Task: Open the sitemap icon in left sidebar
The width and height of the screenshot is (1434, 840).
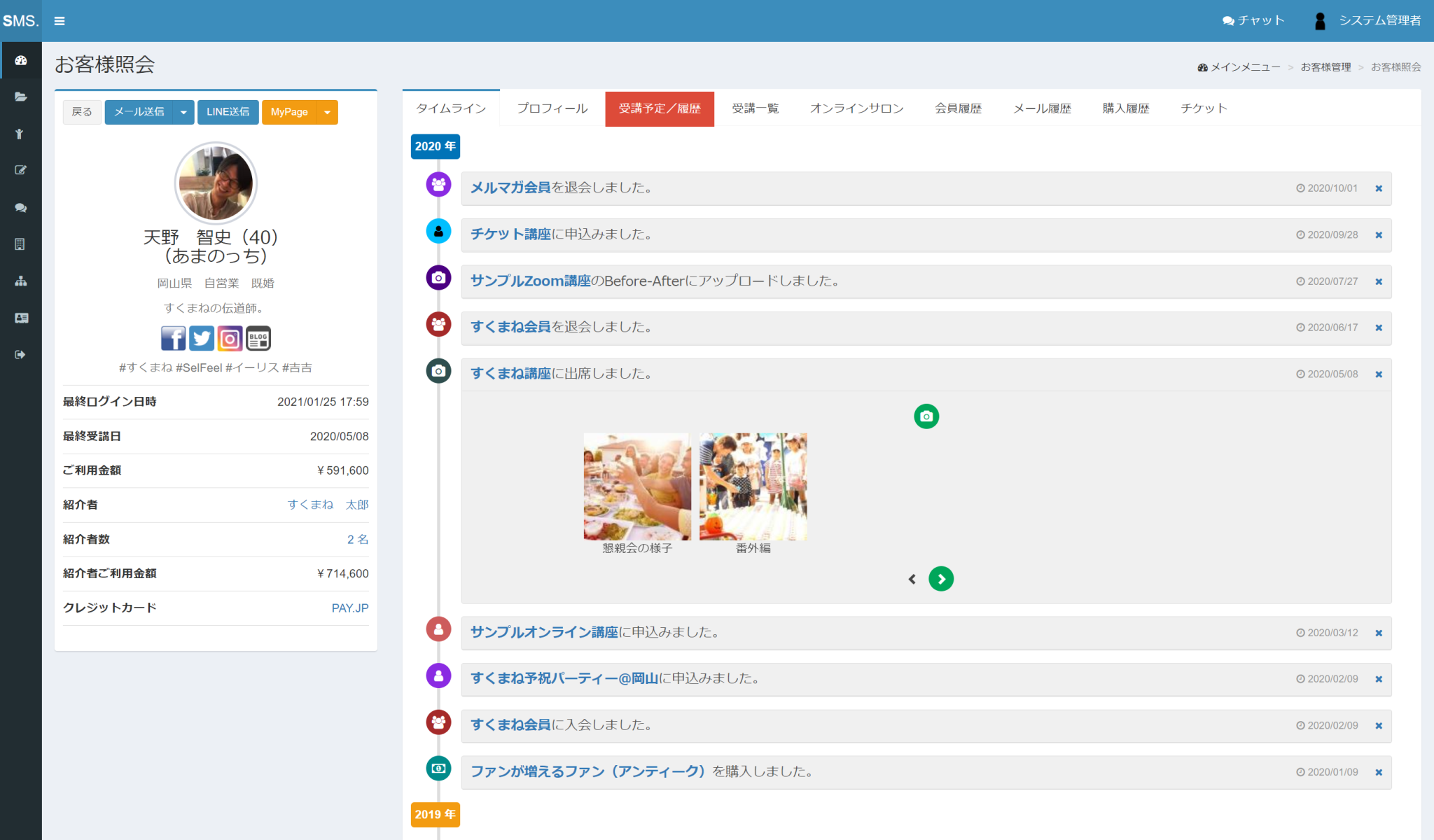Action: (x=20, y=281)
